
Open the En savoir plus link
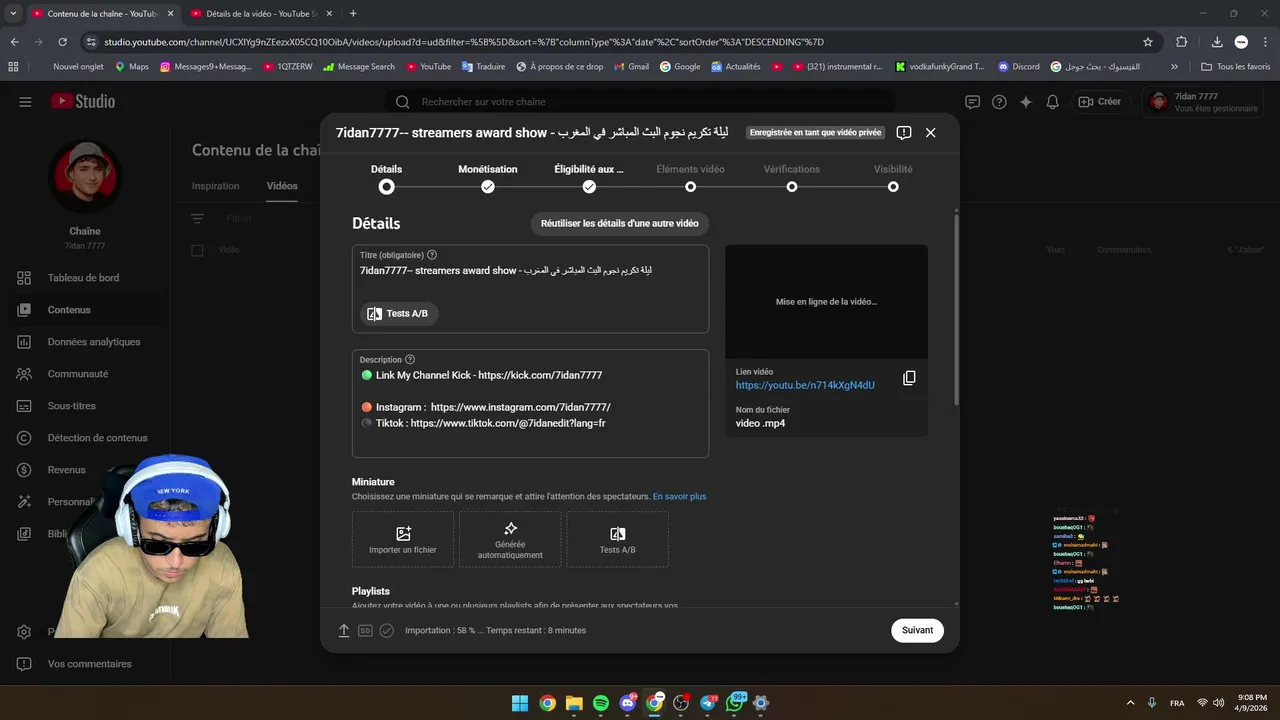pos(679,496)
